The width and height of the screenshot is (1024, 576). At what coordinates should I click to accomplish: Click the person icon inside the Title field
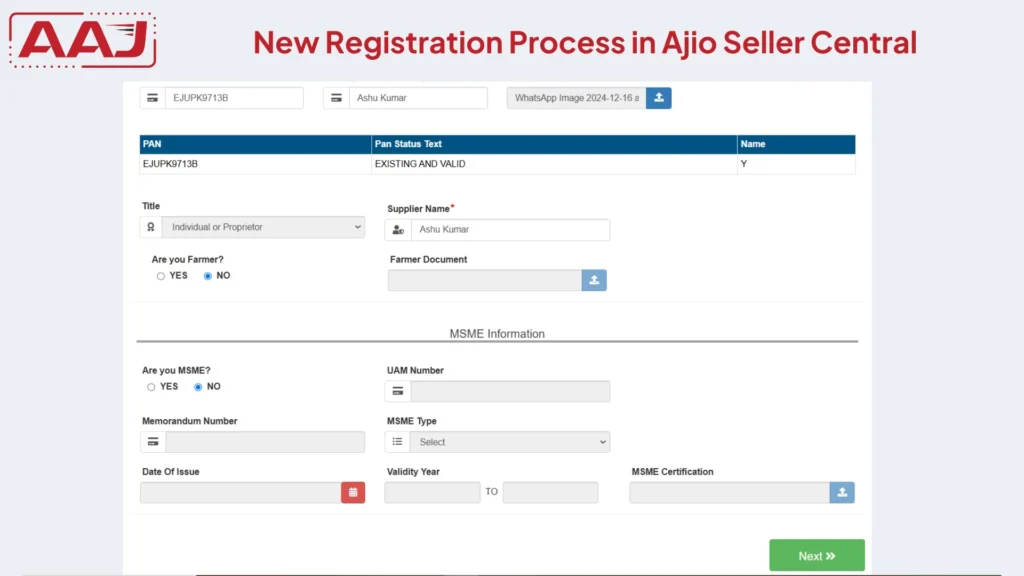click(150, 227)
